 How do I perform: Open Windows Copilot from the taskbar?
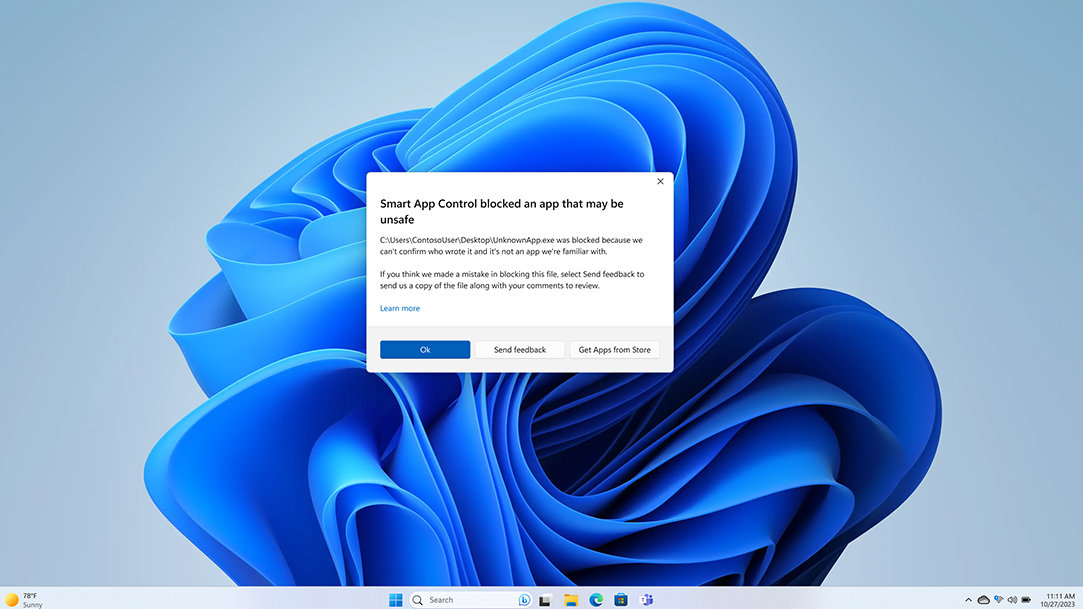click(x=524, y=599)
